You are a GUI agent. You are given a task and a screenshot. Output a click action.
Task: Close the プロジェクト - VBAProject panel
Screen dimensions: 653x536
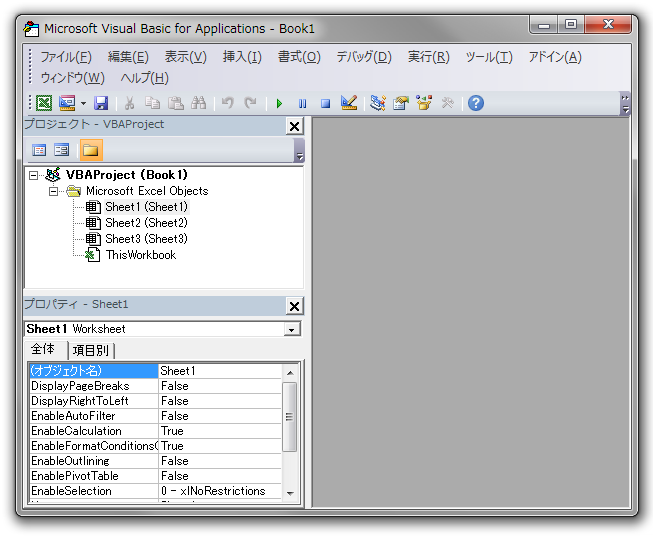click(x=294, y=126)
